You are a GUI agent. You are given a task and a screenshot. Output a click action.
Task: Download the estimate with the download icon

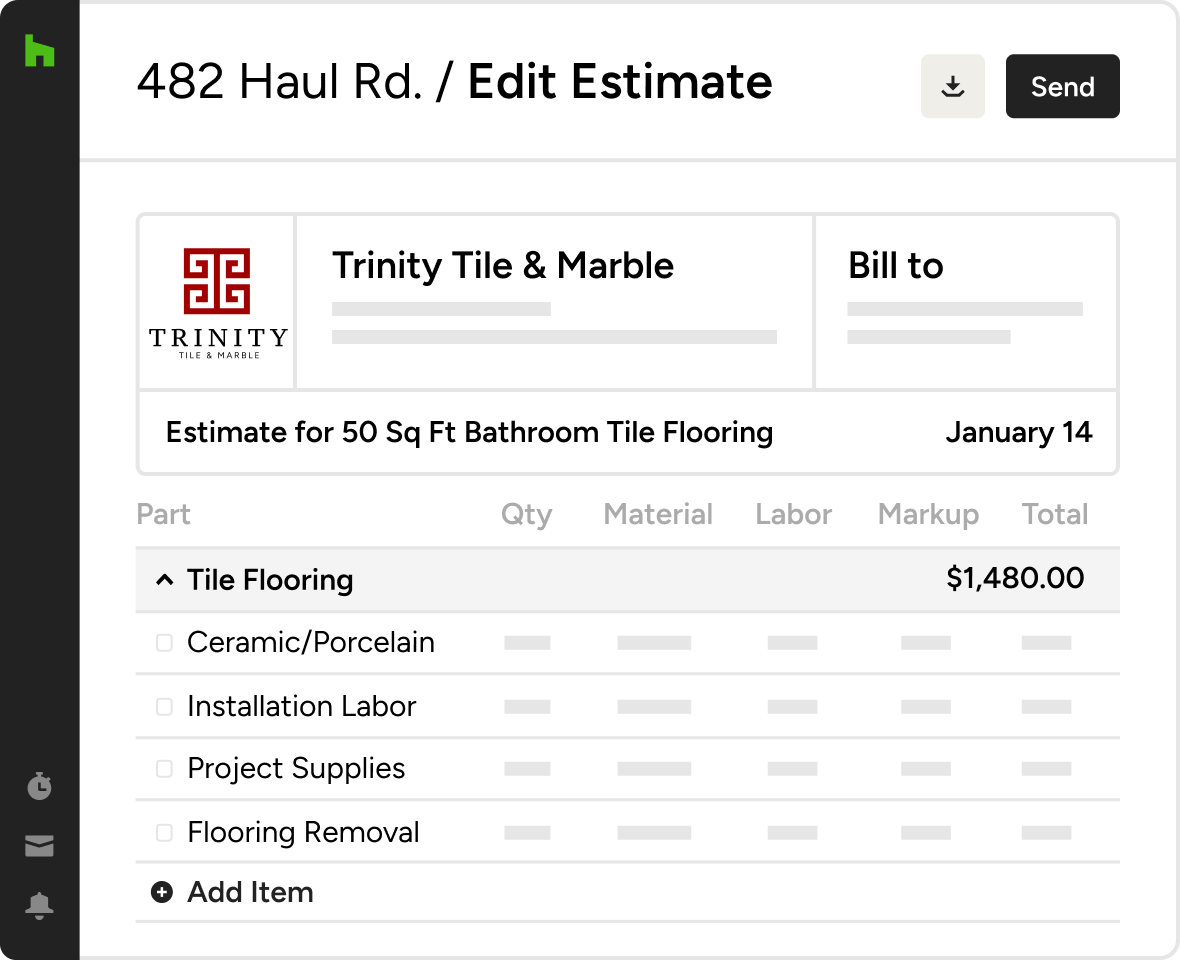click(953, 87)
